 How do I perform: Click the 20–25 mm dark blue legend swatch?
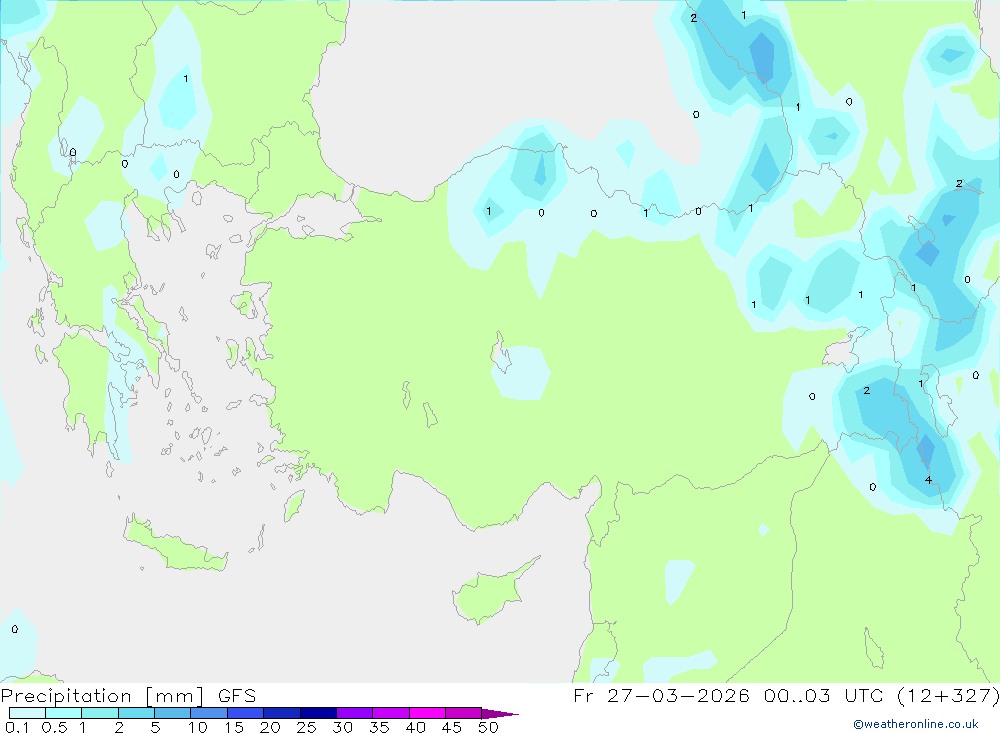pyautogui.click(x=282, y=713)
